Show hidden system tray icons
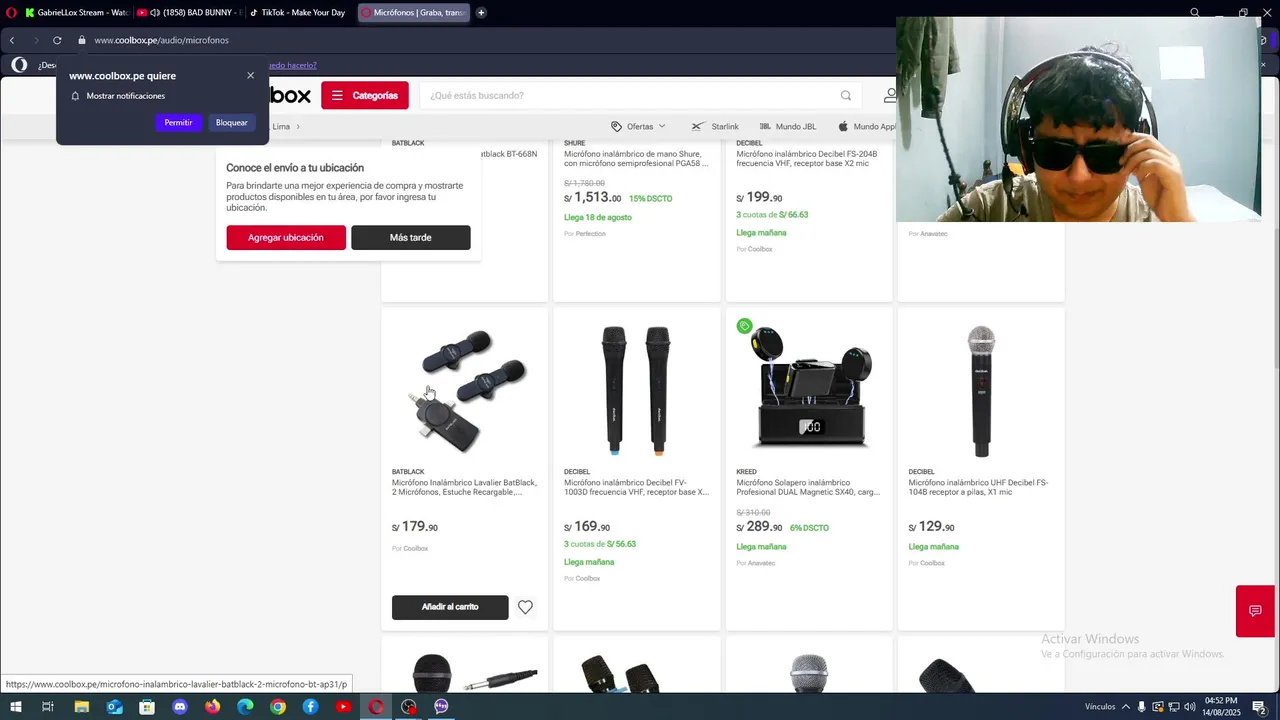Viewport: 1280px width, 720px height. pos(1125,707)
